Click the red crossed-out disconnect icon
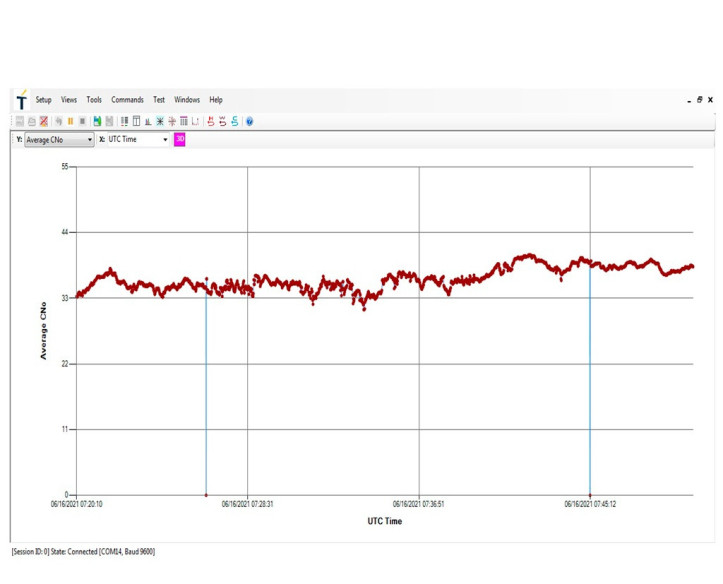Viewport: 723px width, 584px height. (44, 121)
